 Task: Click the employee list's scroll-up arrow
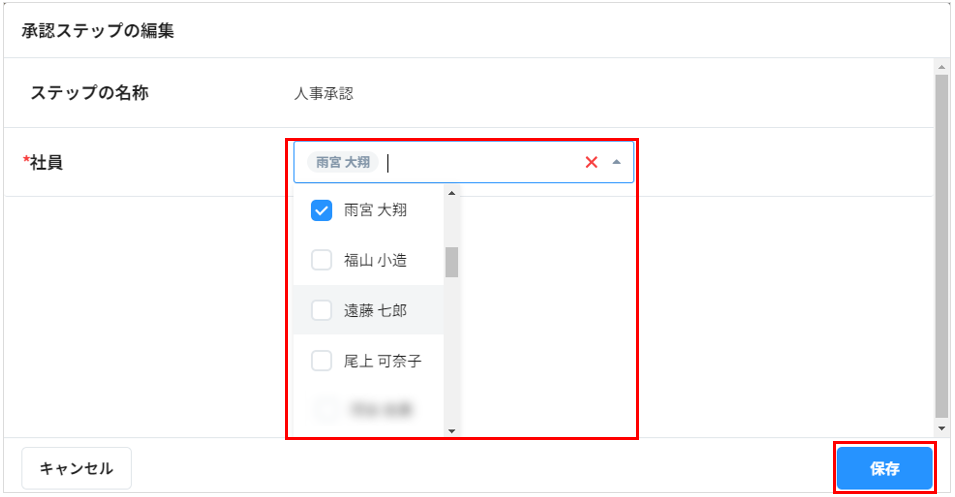pos(451,193)
